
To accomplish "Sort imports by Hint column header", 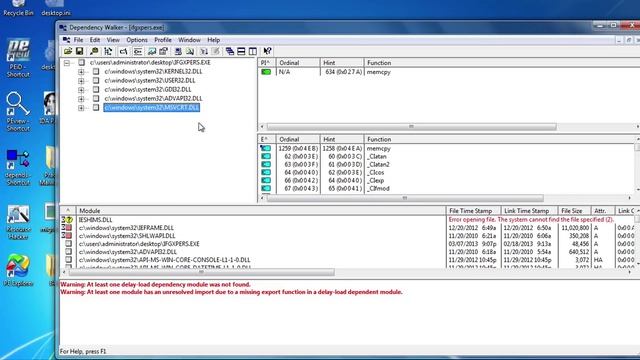I will [x=342, y=63].
